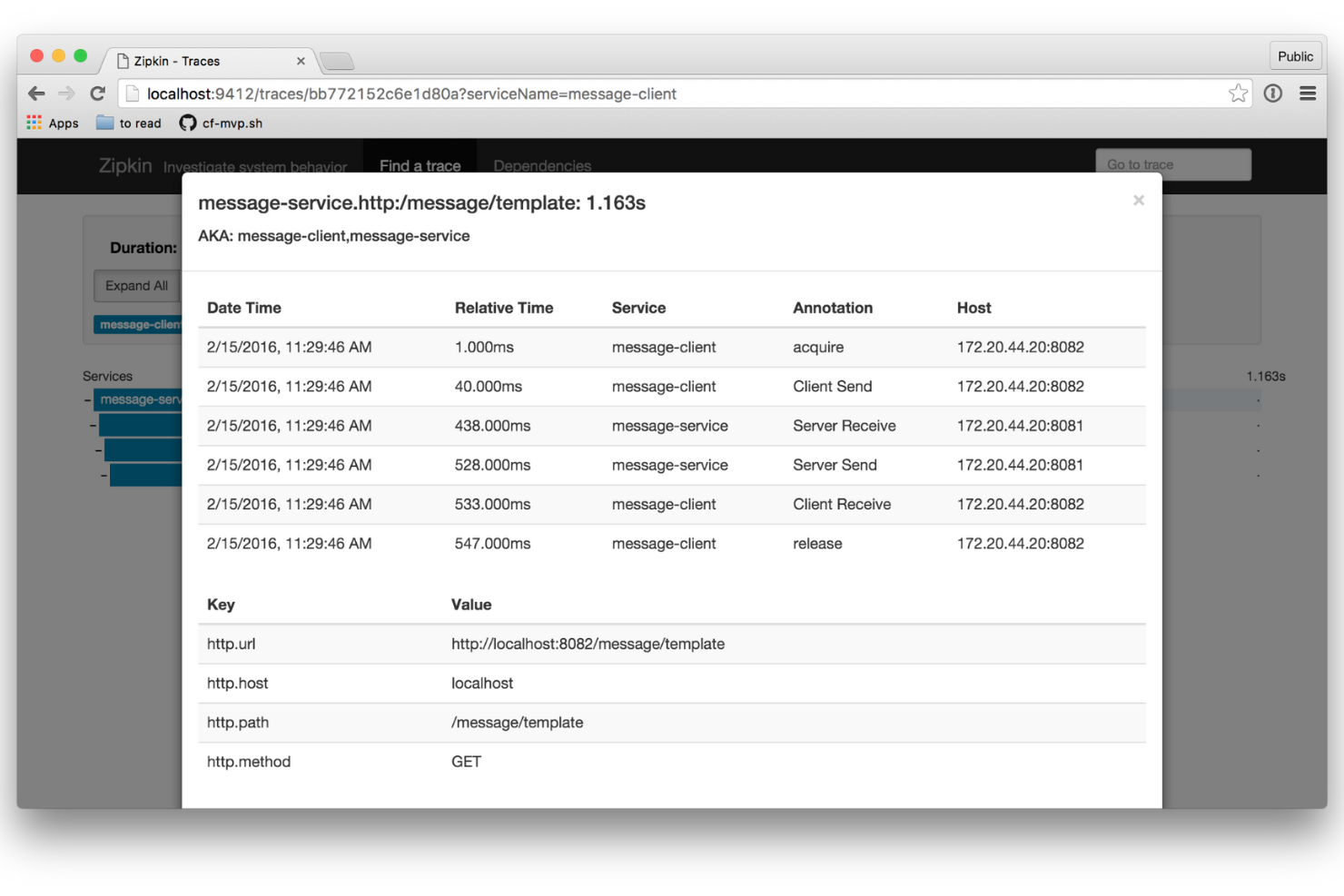Click the message-client service label
This screenshot has width=1344, height=896.
coord(138,324)
